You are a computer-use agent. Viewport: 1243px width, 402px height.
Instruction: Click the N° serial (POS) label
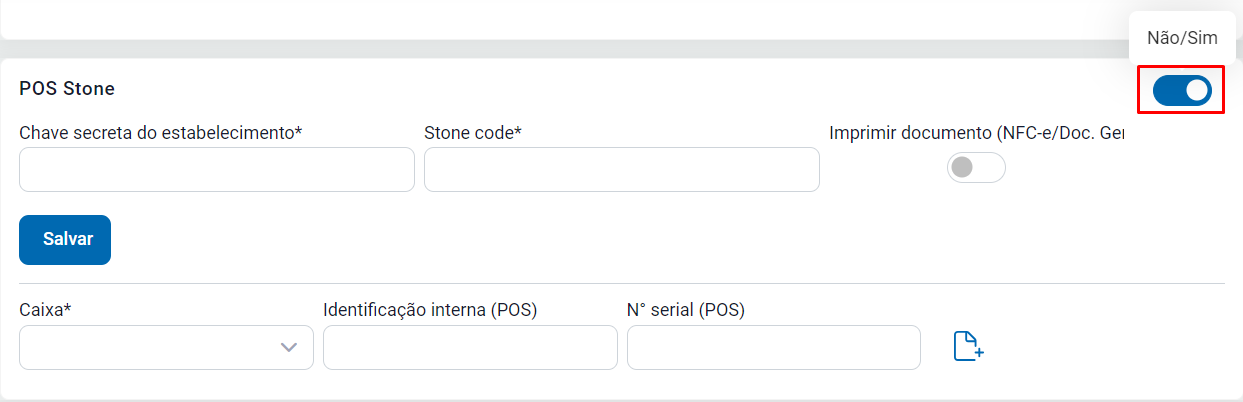point(686,310)
